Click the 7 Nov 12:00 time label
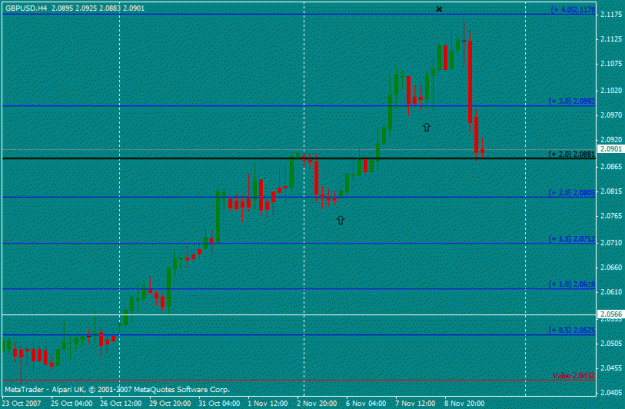This screenshot has height=409, width=625. coord(415,403)
